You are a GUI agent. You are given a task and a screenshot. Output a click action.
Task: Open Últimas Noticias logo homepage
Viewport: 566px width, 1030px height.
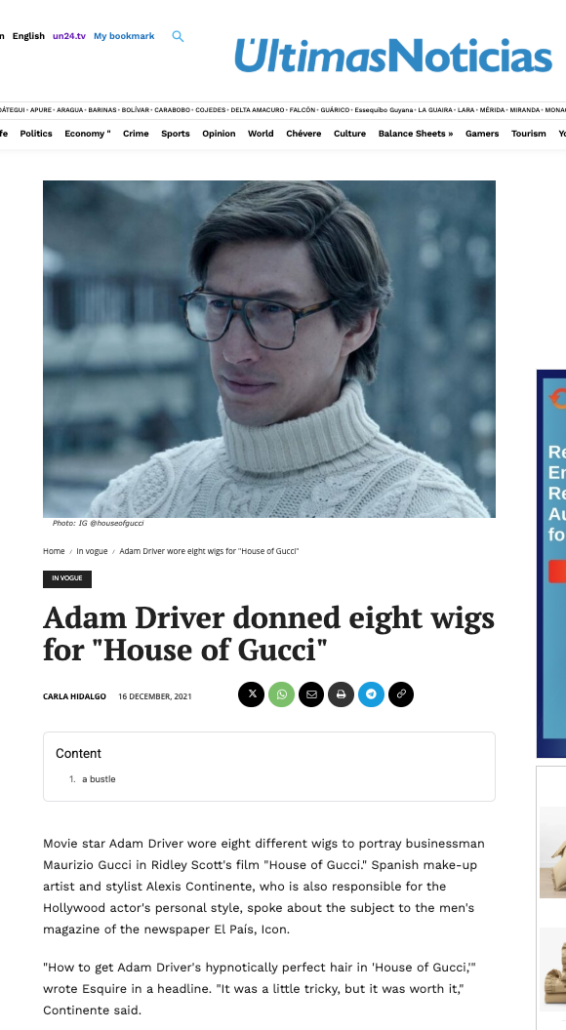pos(393,55)
